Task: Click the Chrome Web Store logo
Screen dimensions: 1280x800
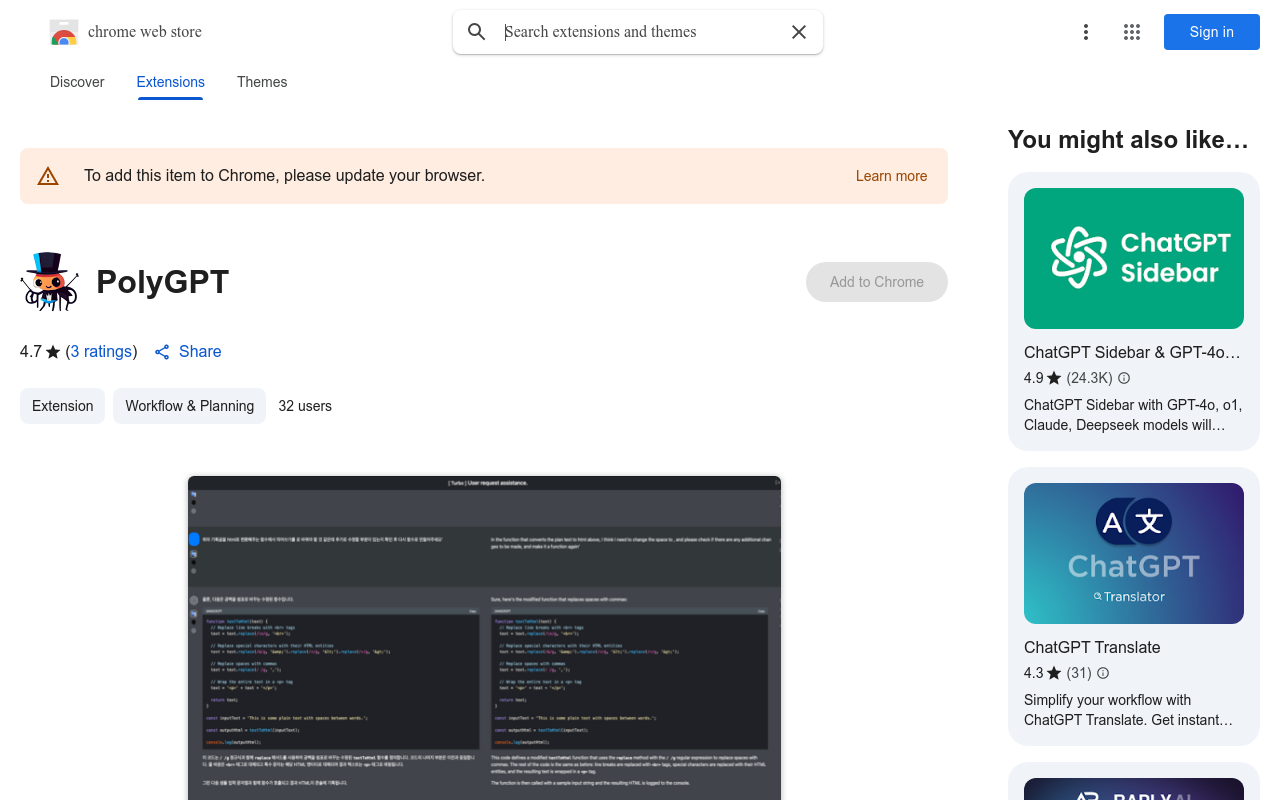Action: coord(64,32)
